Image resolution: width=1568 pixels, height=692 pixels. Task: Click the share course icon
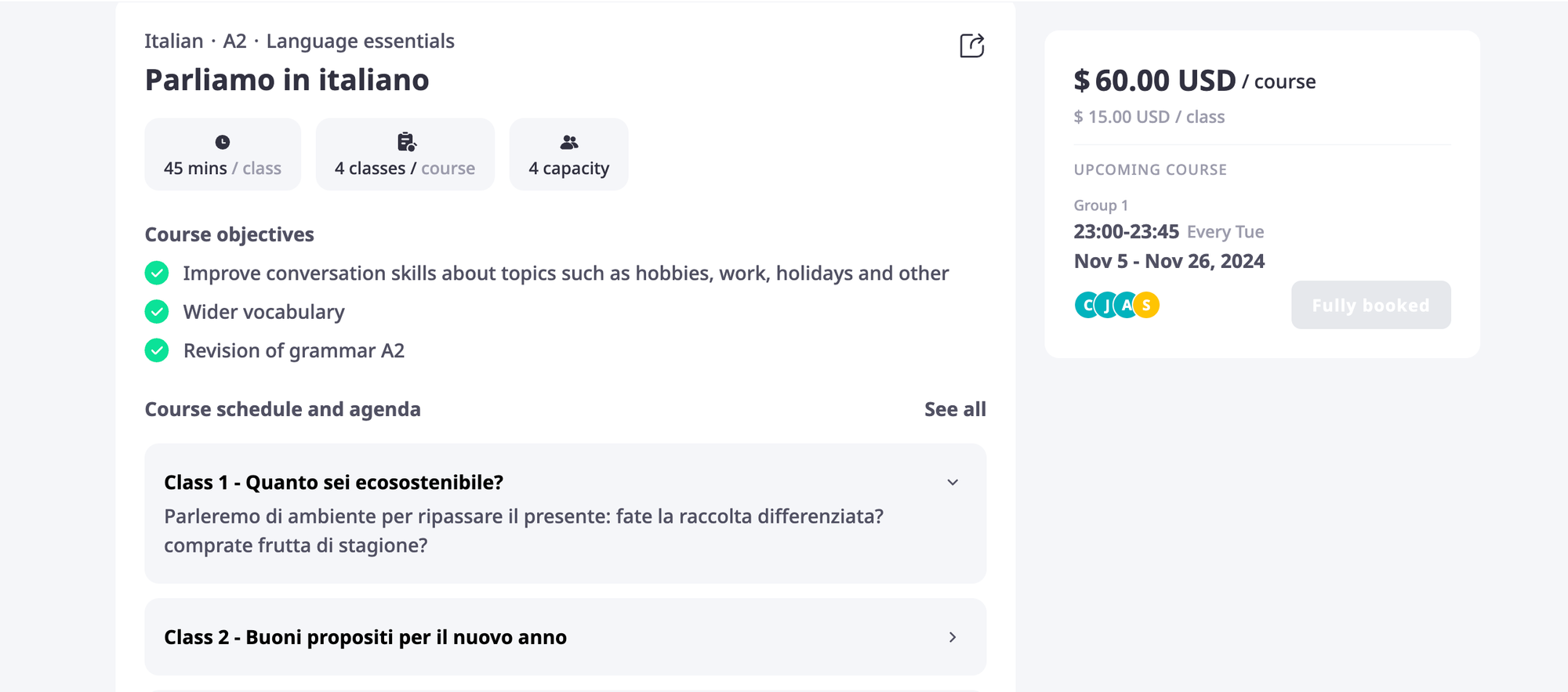[971, 45]
